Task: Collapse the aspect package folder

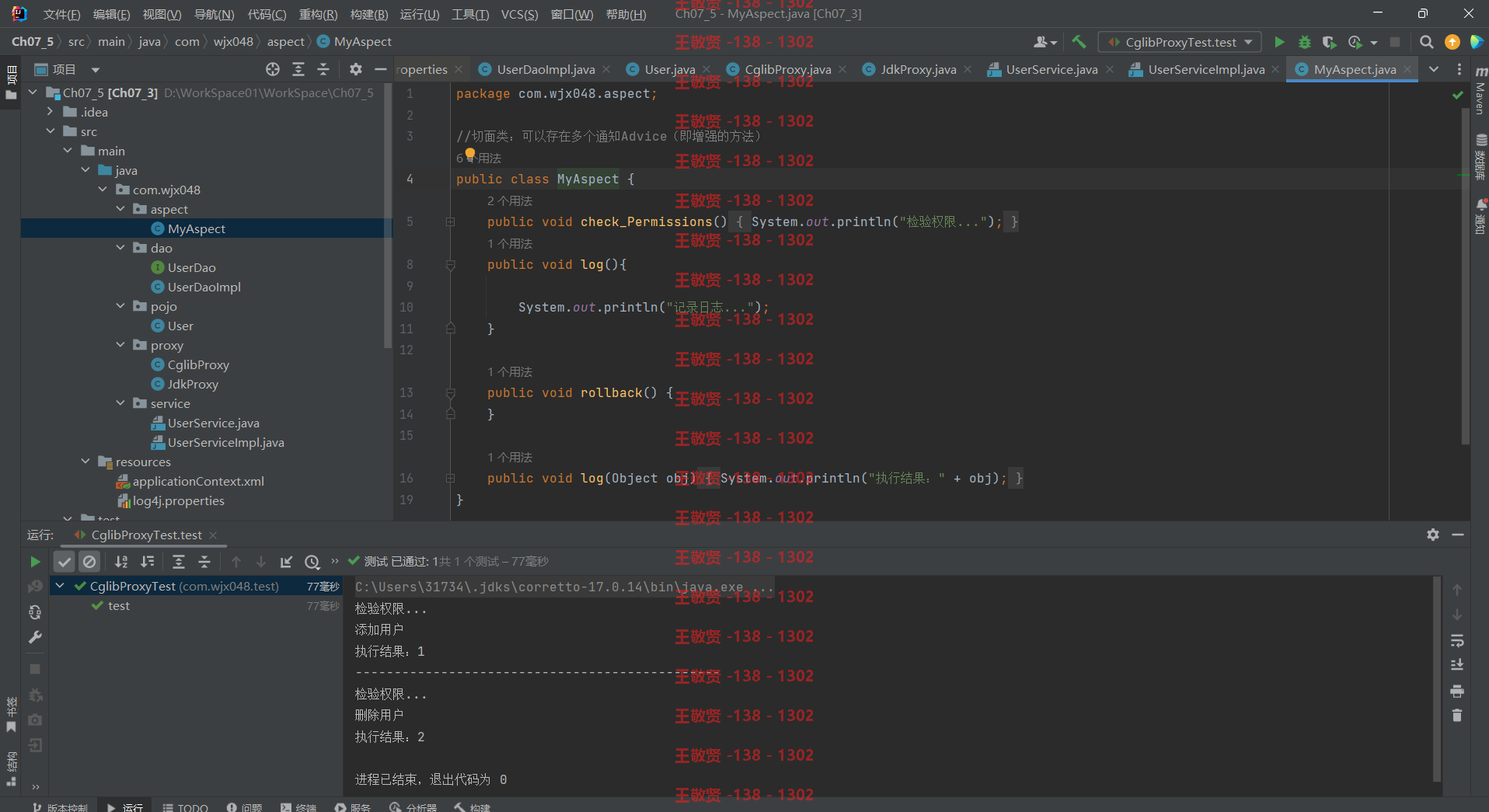Action: (x=120, y=209)
